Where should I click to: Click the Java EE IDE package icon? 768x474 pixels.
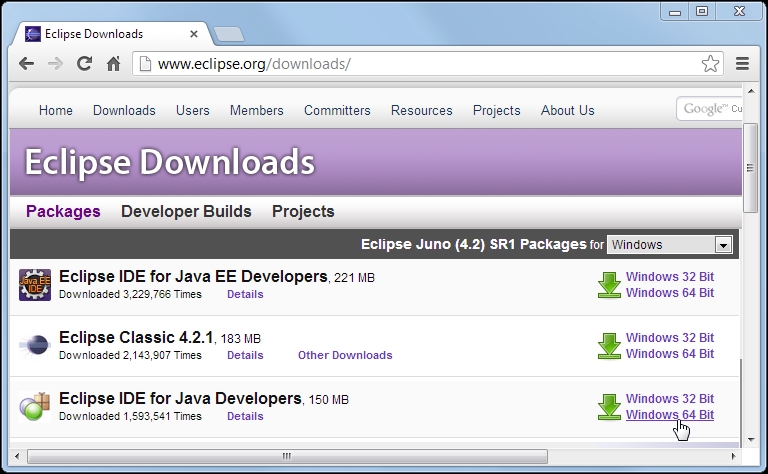35,284
